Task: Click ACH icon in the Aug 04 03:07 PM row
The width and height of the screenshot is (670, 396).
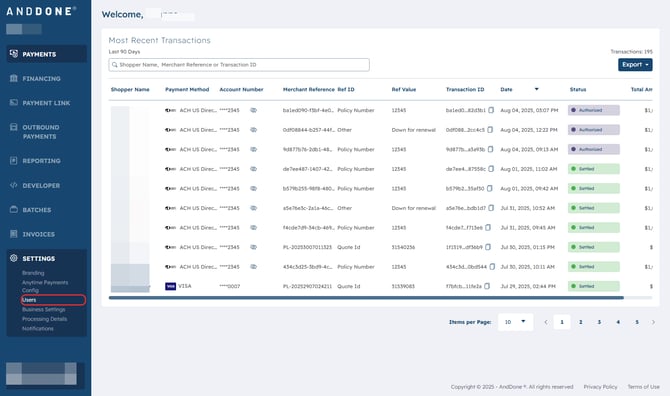Action: [x=170, y=110]
